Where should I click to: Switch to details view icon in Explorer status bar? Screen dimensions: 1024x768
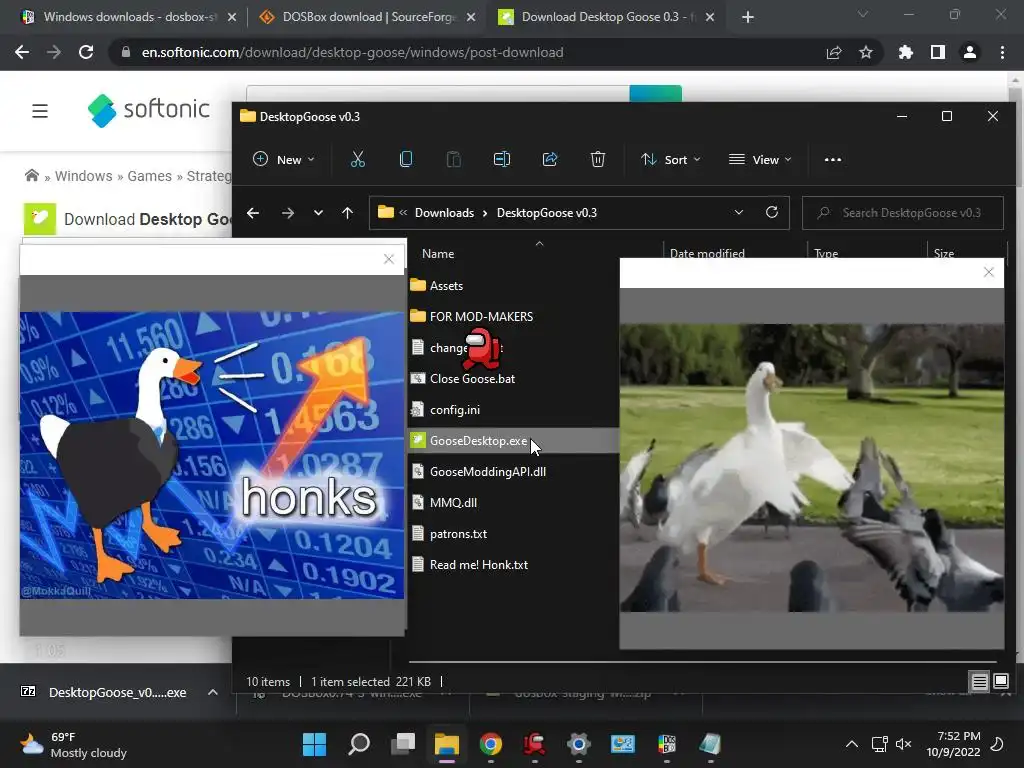pyautogui.click(x=980, y=682)
